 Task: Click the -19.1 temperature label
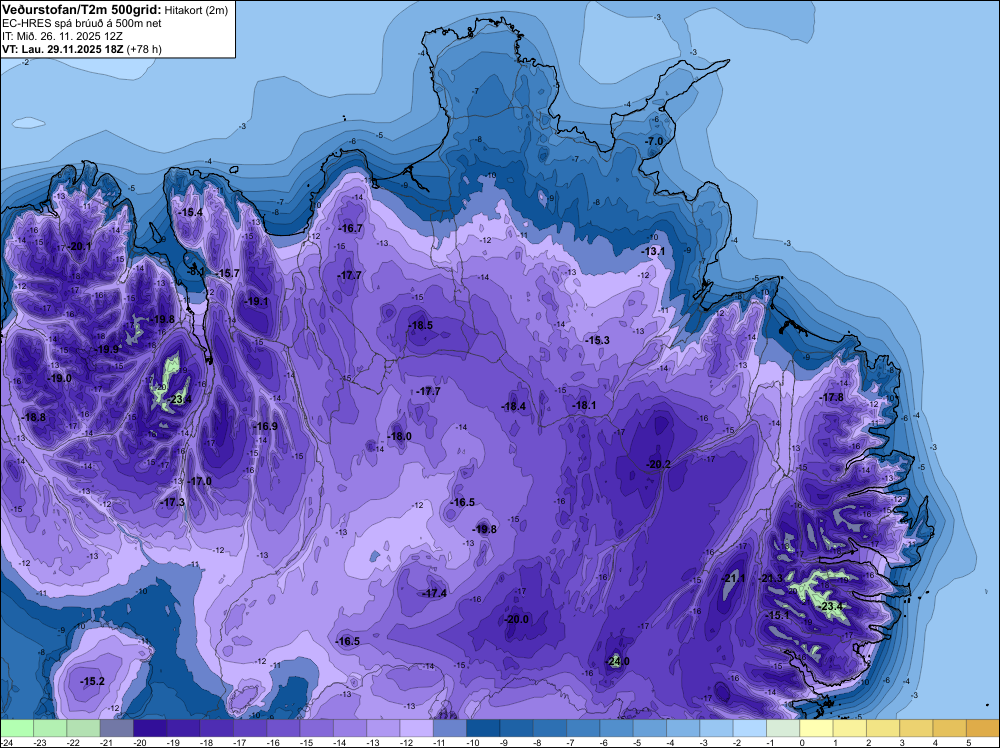[x=256, y=302]
